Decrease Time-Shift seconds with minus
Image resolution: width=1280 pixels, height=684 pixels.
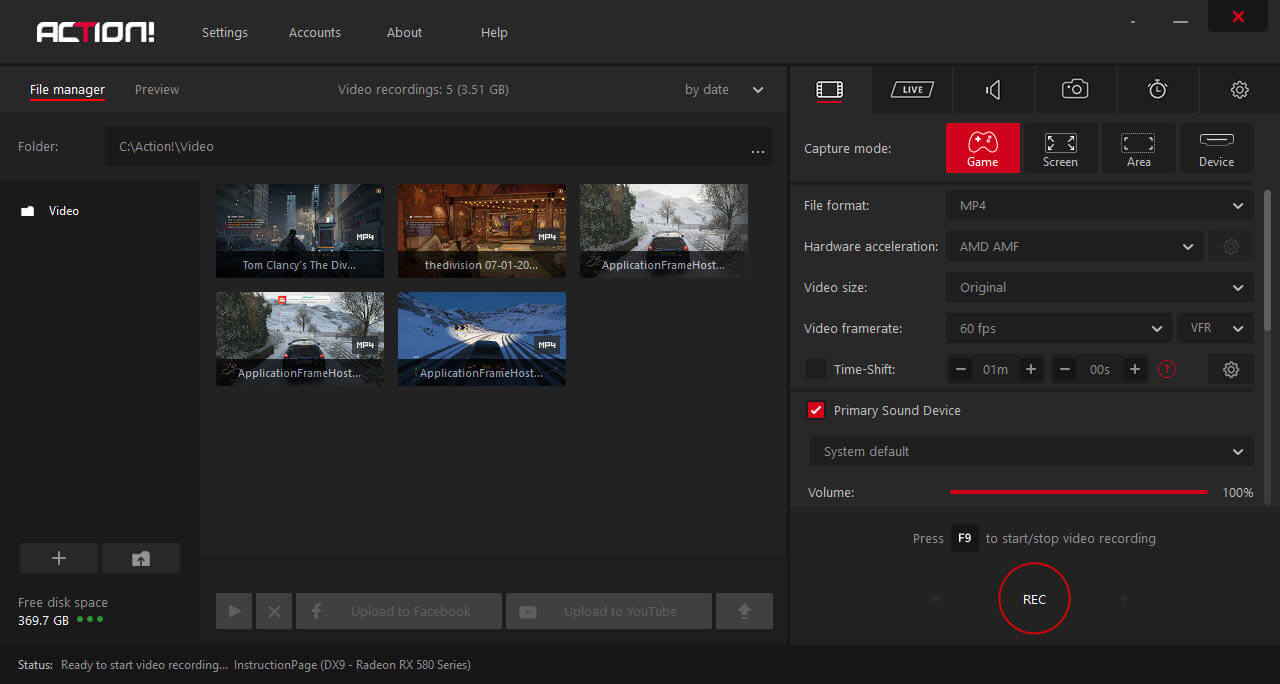[x=1066, y=370]
